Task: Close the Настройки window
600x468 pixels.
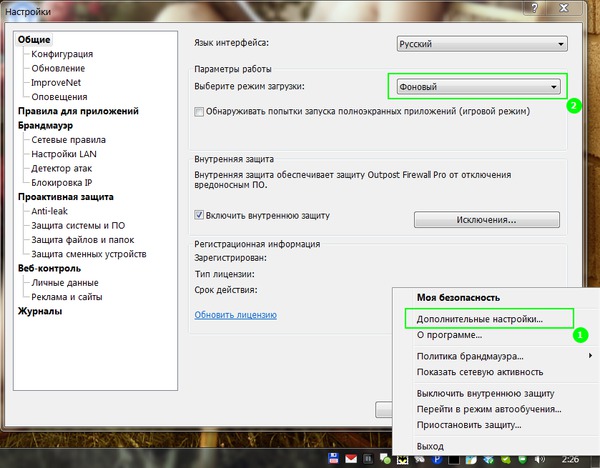Action: tap(564, 8)
